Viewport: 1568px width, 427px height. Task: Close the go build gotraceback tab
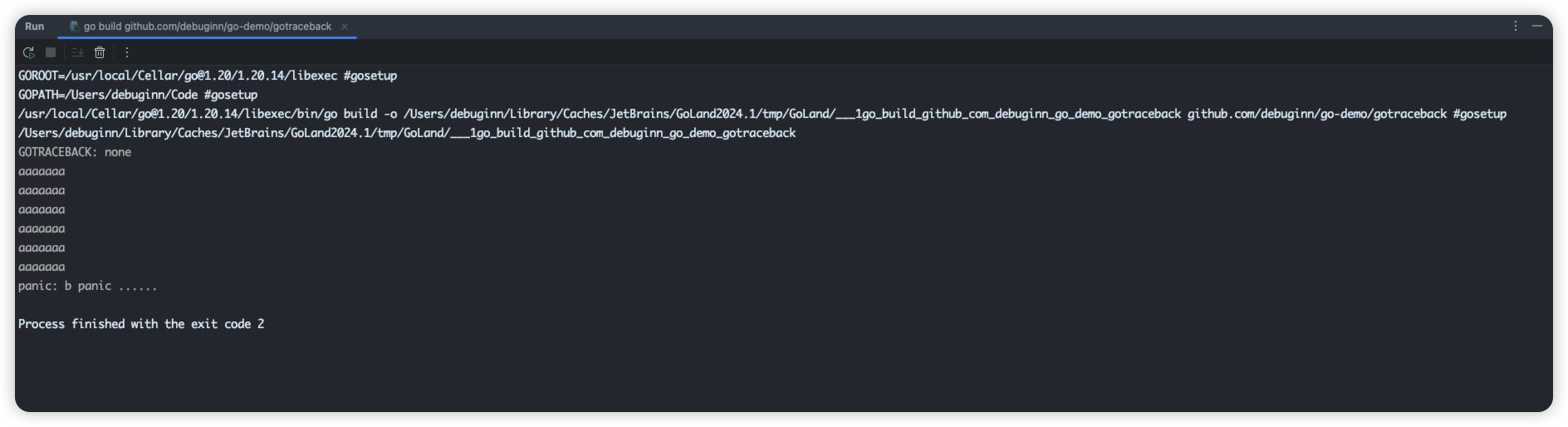pyautogui.click(x=345, y=27)
